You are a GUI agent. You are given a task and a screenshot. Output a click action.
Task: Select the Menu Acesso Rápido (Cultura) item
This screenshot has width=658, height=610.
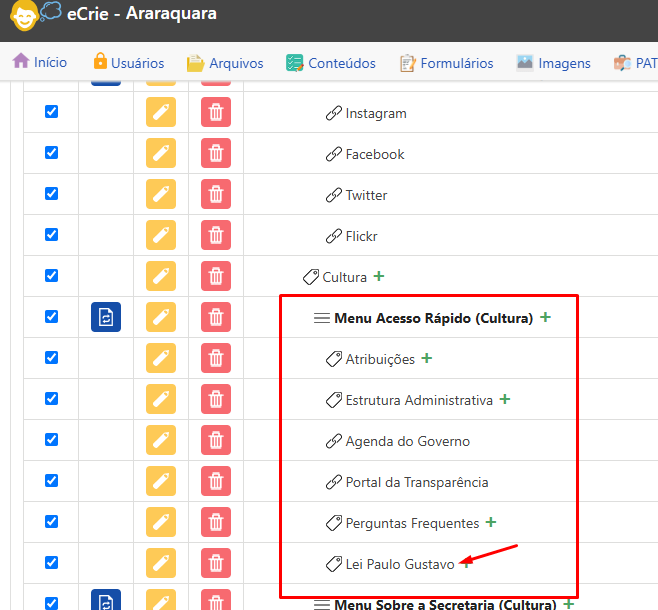(433, 318)
